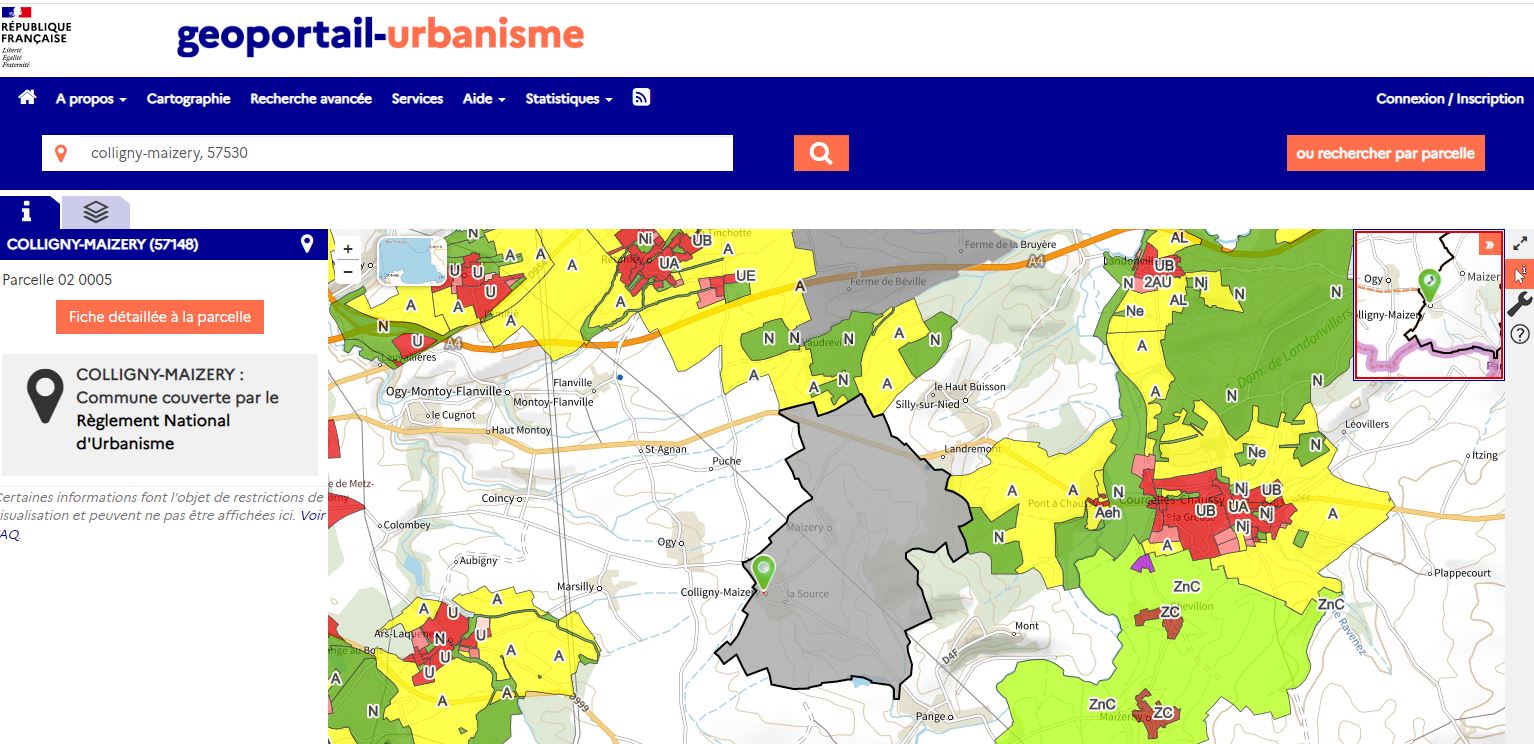
Task: Click the overview minimap
Action: coord(1429,305)
